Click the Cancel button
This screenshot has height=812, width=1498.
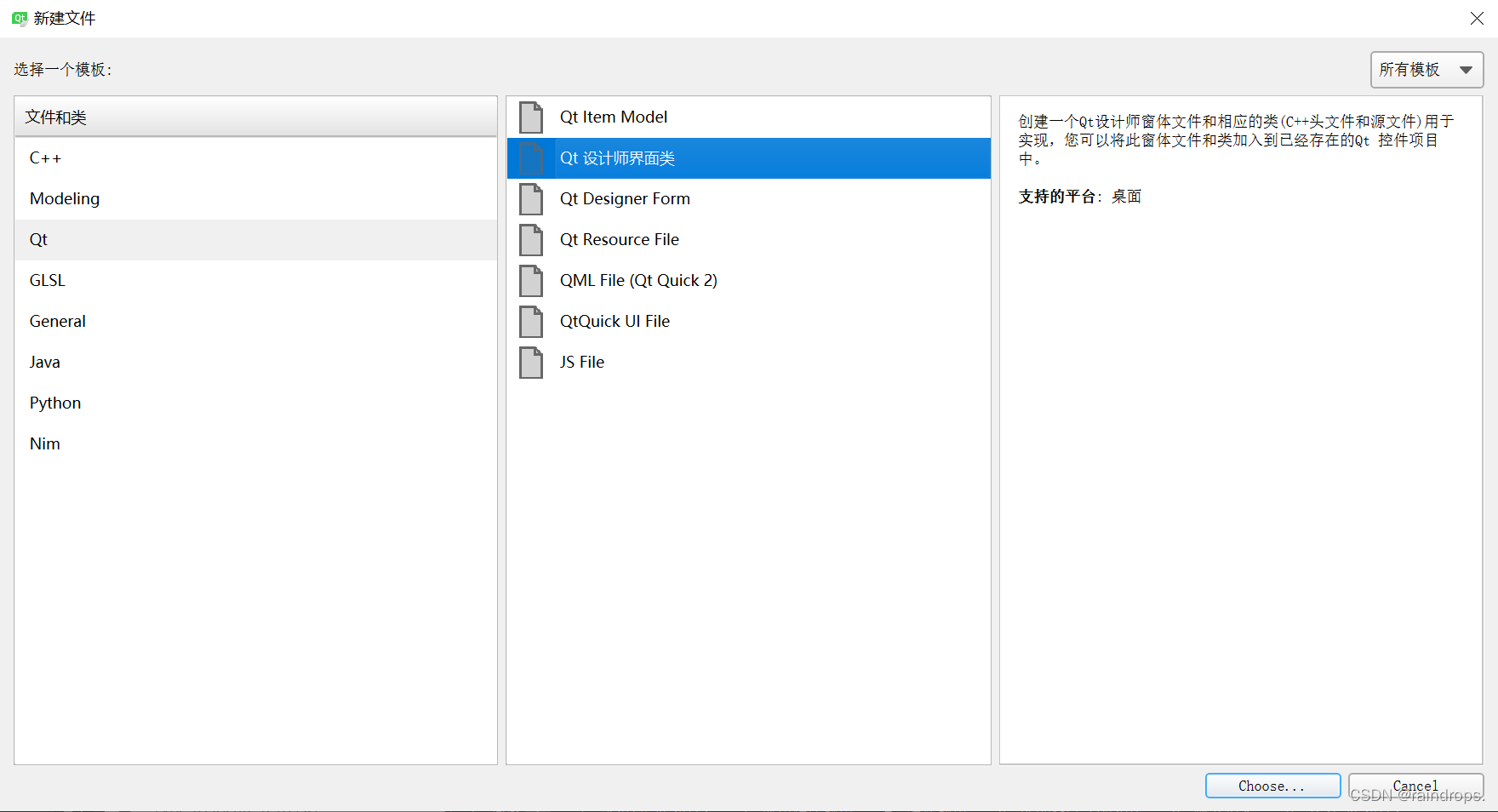point(1415,786)
